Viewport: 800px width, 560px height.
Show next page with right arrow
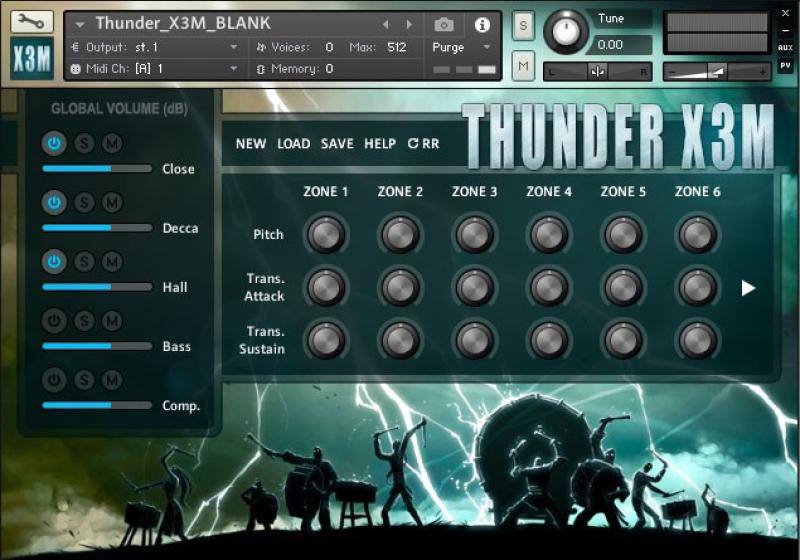coord(748,288)
